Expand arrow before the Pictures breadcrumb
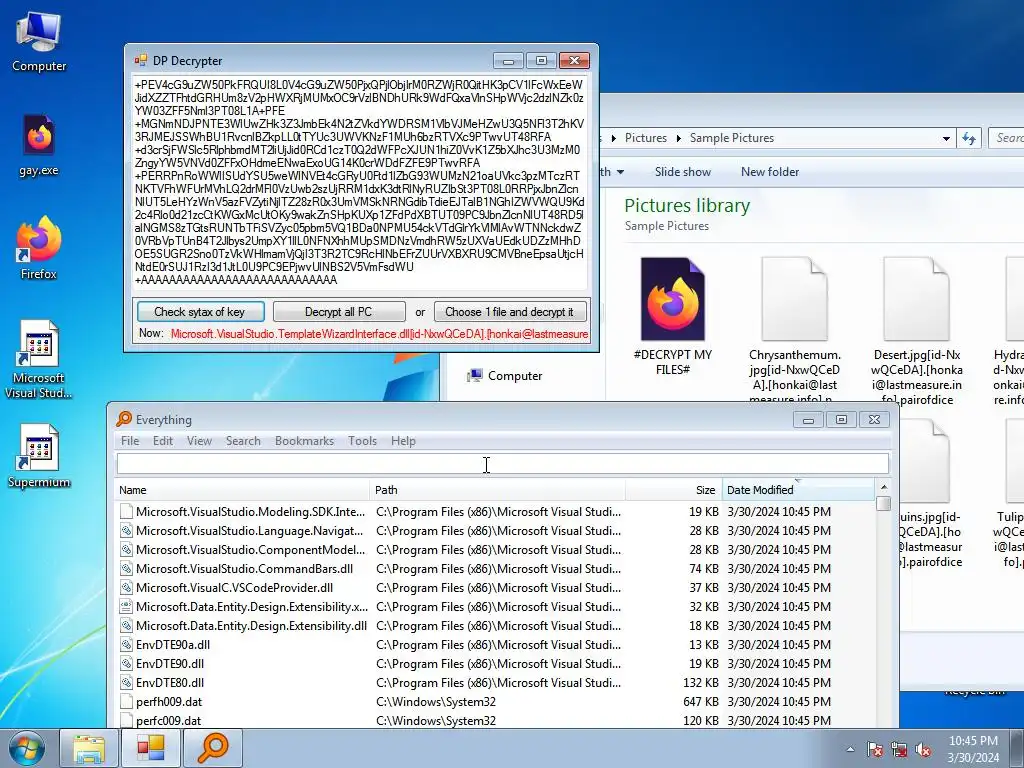The height and width of the screenshot is (768, 1024). click(x=614, y=138)
